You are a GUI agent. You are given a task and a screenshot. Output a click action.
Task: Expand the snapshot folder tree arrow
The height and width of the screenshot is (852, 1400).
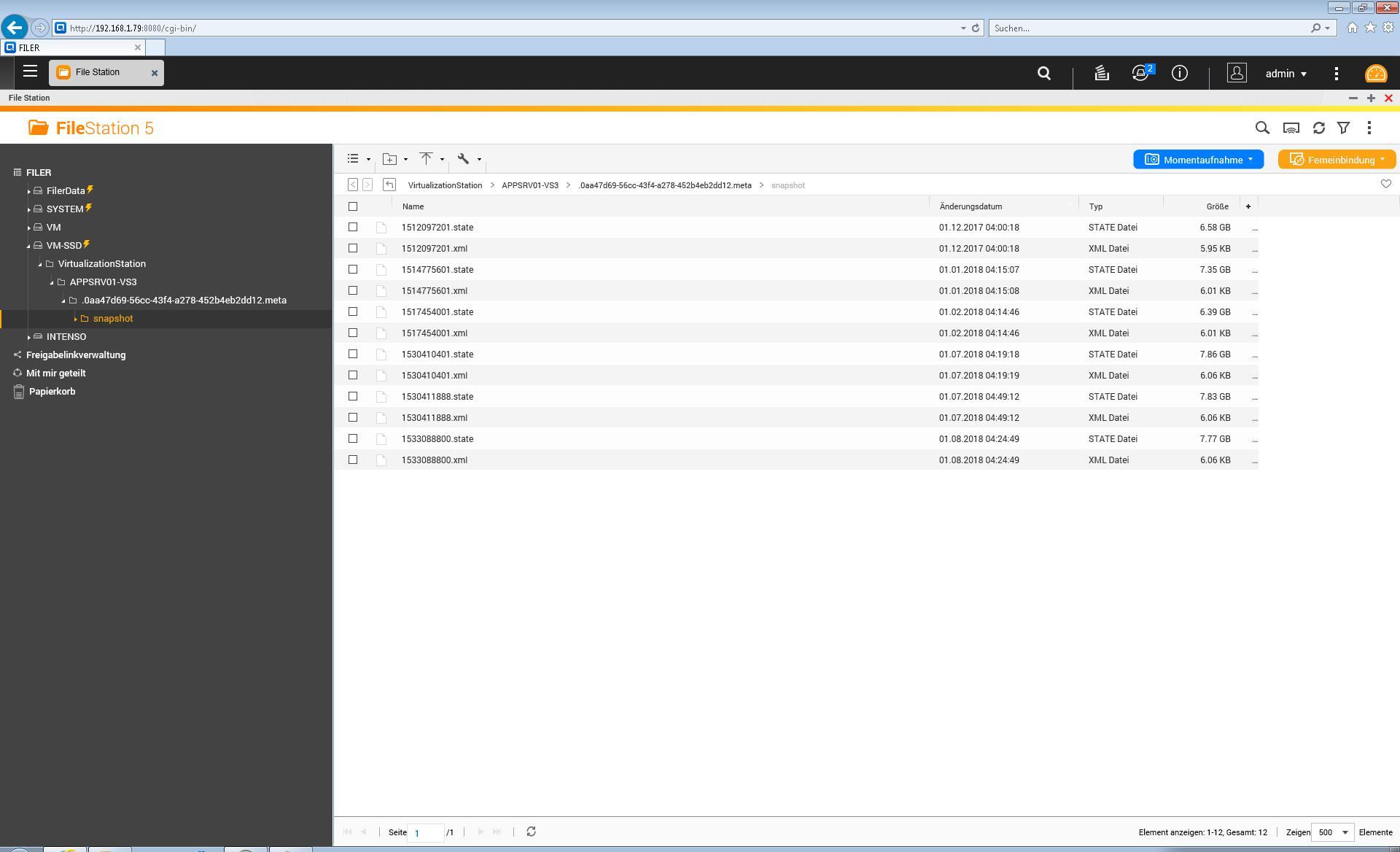(x=75, y=319)
